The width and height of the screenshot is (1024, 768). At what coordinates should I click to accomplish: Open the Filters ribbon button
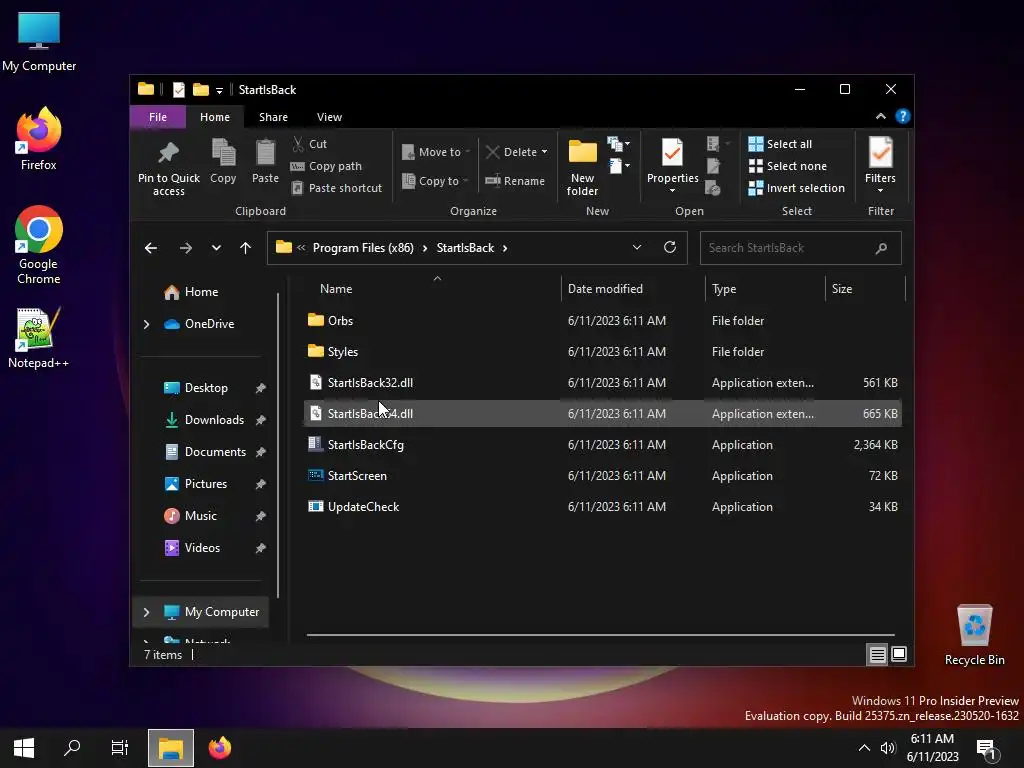[880, 166]
